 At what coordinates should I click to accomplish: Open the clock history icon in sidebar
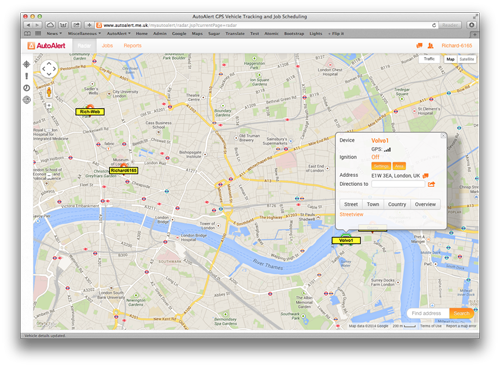[x=27, y=88]
